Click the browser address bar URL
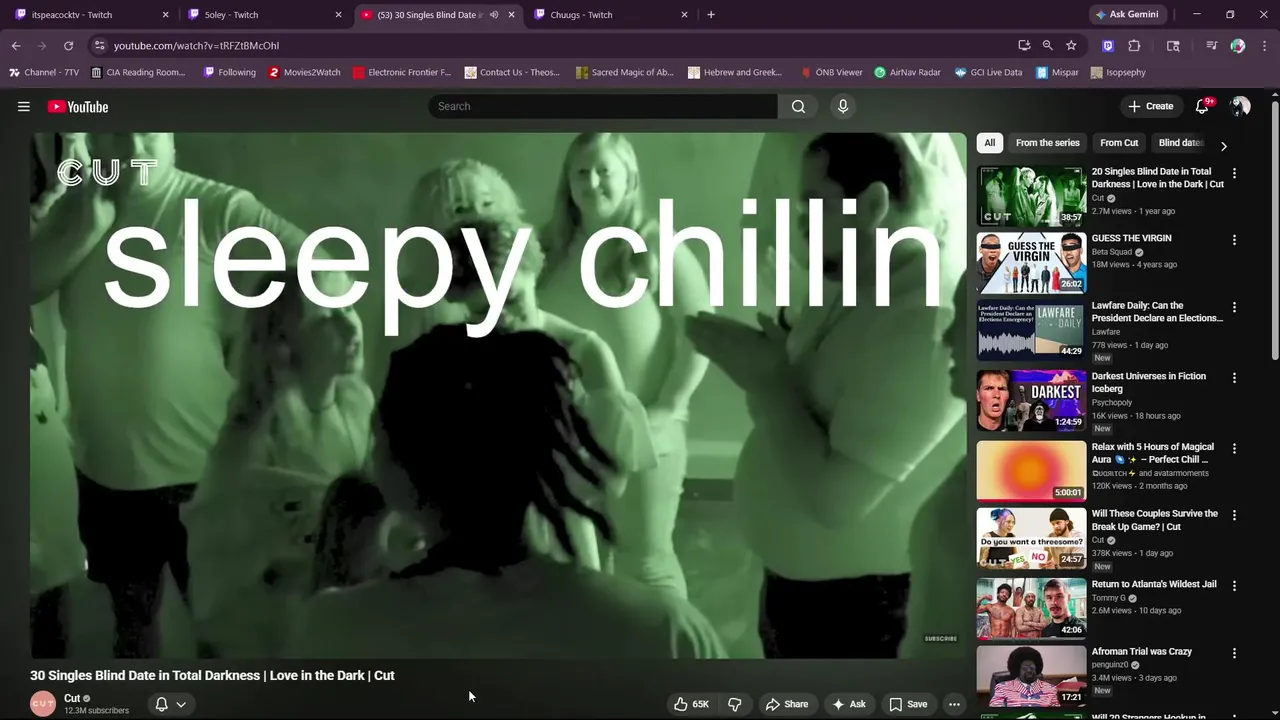The width and height of the screenshot is (1280, 720). coord(196,45)
